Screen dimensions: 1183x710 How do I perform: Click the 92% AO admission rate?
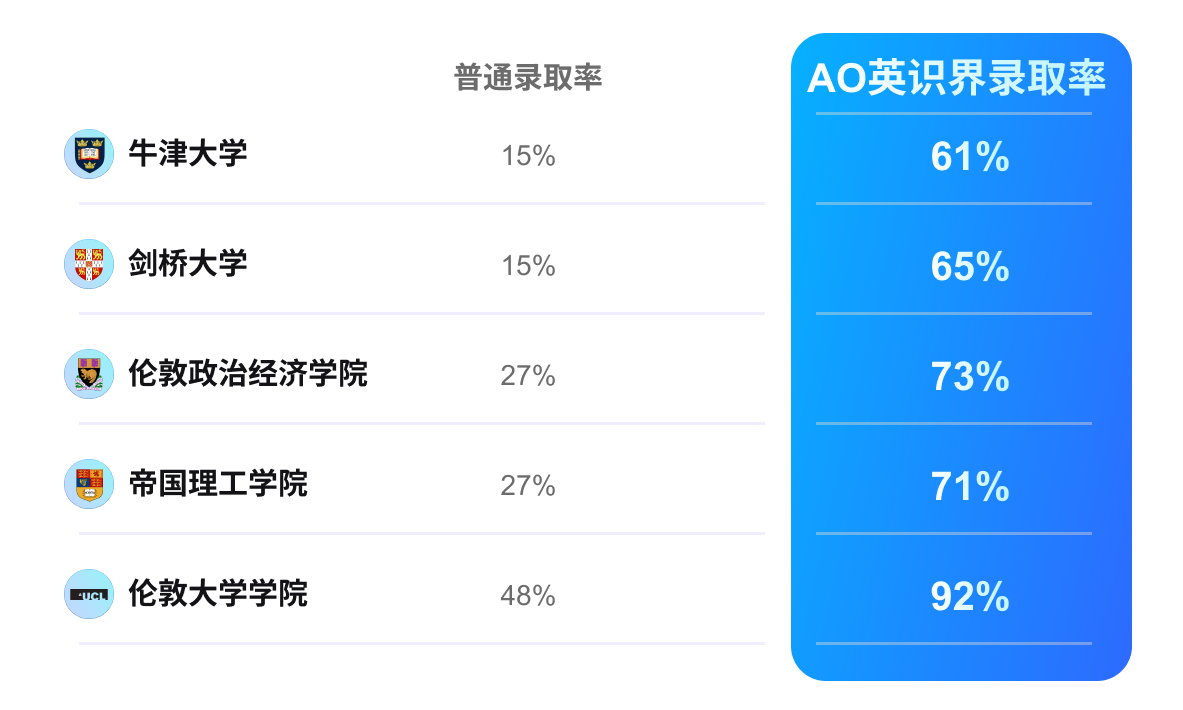(x=969, y=597)
